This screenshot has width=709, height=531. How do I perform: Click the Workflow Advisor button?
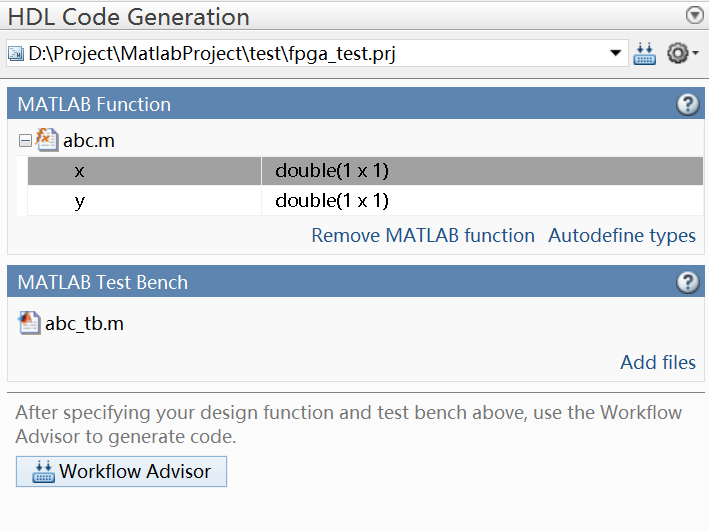(x=121, y=471)
